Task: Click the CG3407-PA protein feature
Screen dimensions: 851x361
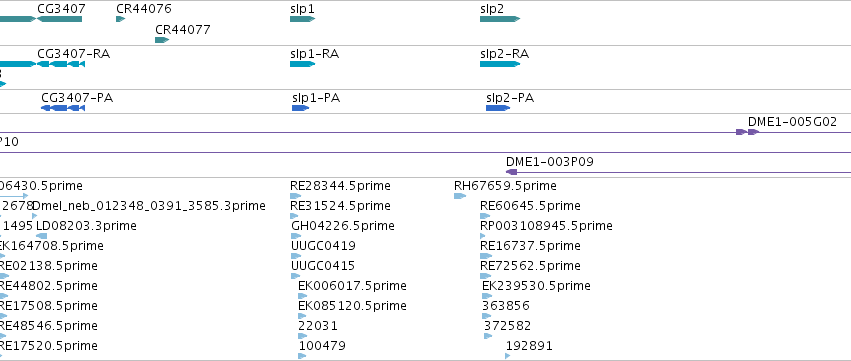Action: pyautogui.click(x=63, y=108)
